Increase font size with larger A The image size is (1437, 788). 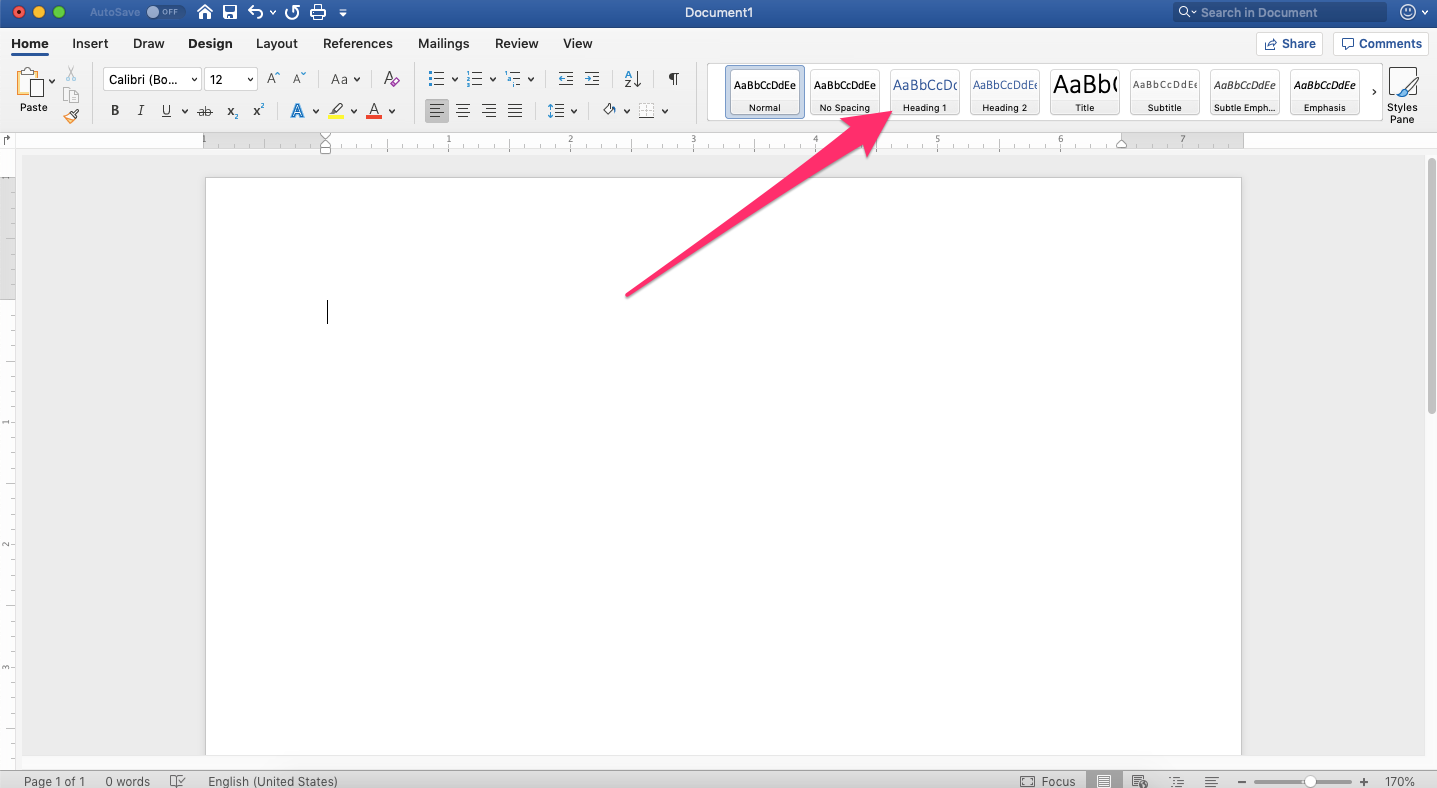pyautogui.click(x=273, y=79)
